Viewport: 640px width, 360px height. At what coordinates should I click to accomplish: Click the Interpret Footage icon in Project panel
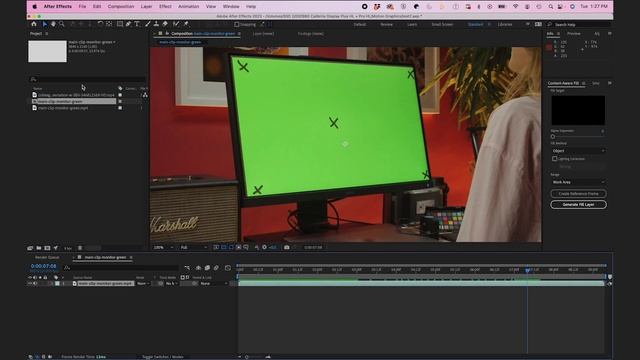30,248
